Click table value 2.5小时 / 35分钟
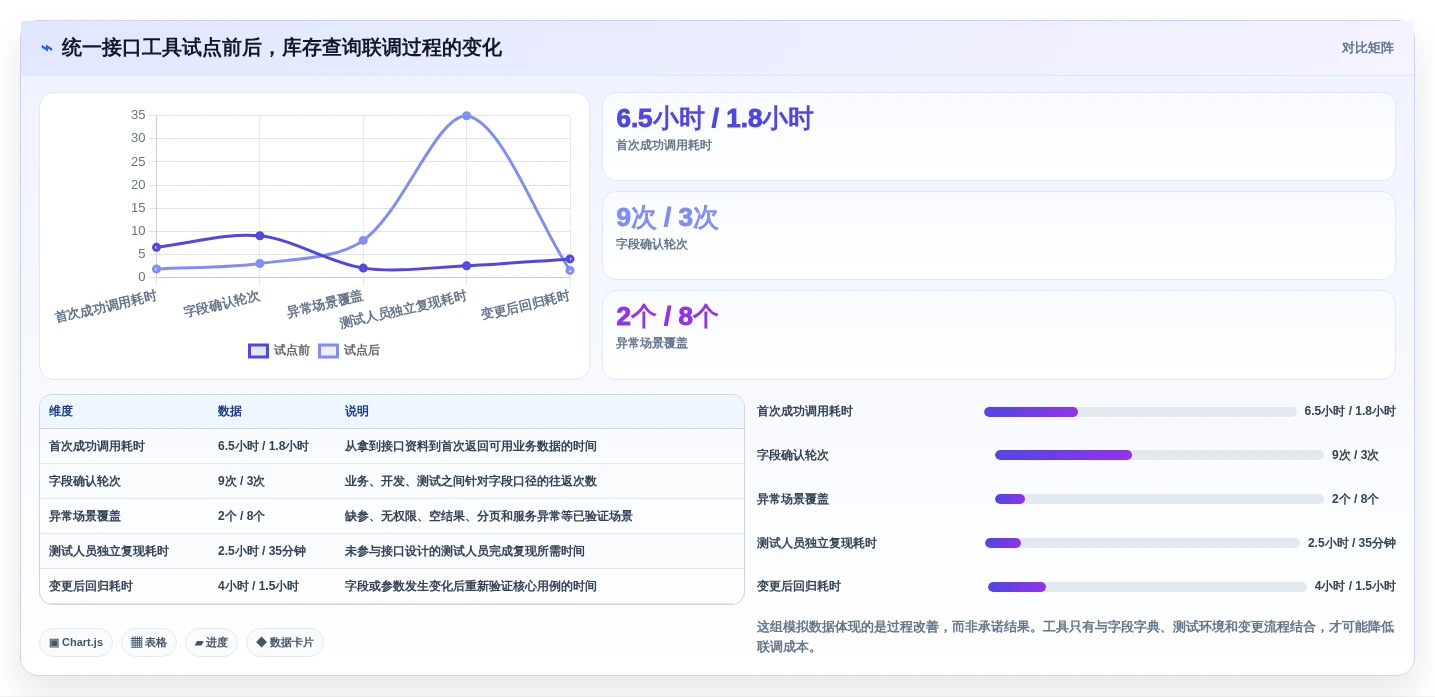The image size is (1435, 697). [x=262, y=552]
